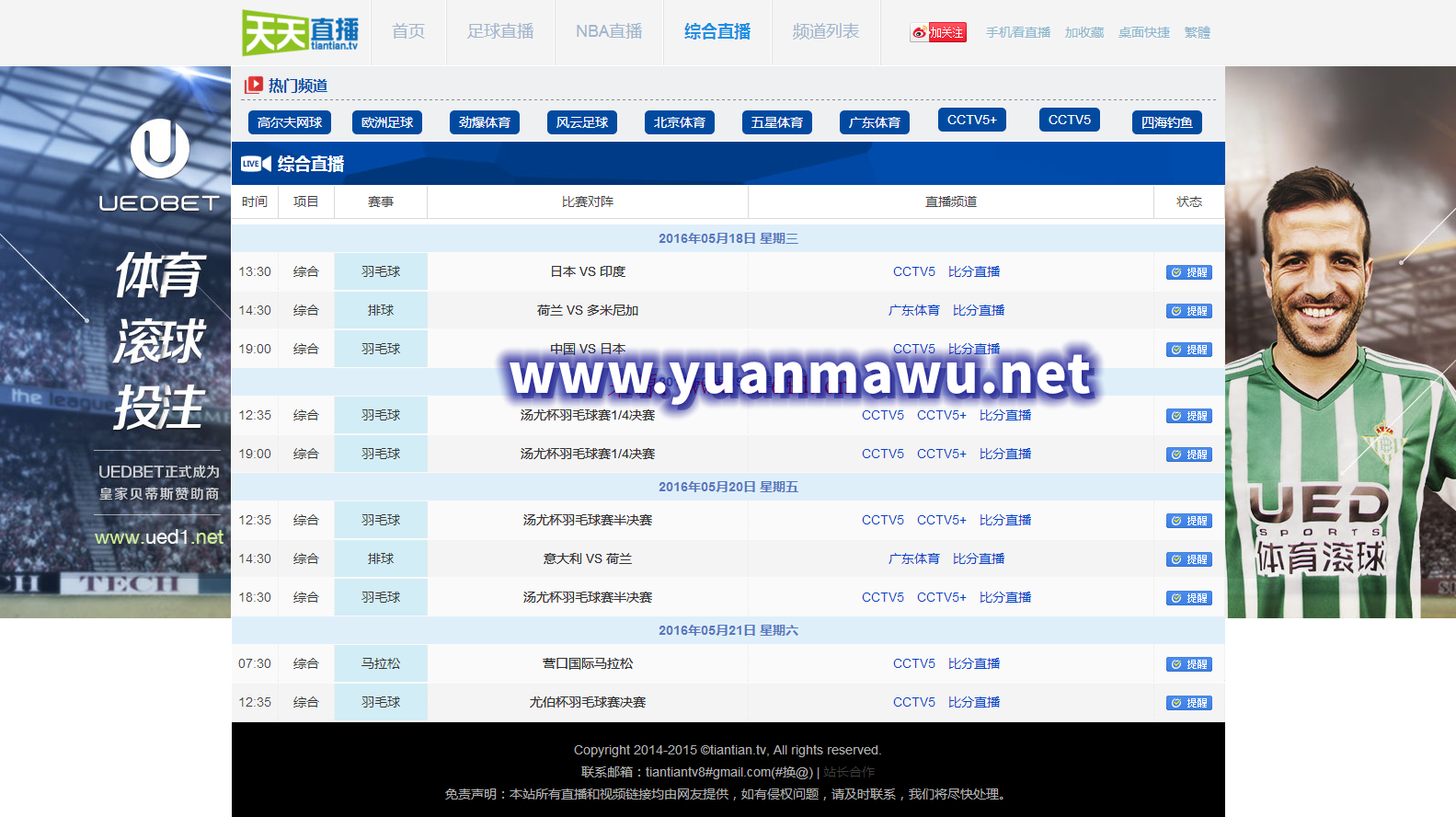Click 提醒 reminder for 荷兰 VS 多米尼加
The image size is (1456, 817).
click(x=1189, y=311)
